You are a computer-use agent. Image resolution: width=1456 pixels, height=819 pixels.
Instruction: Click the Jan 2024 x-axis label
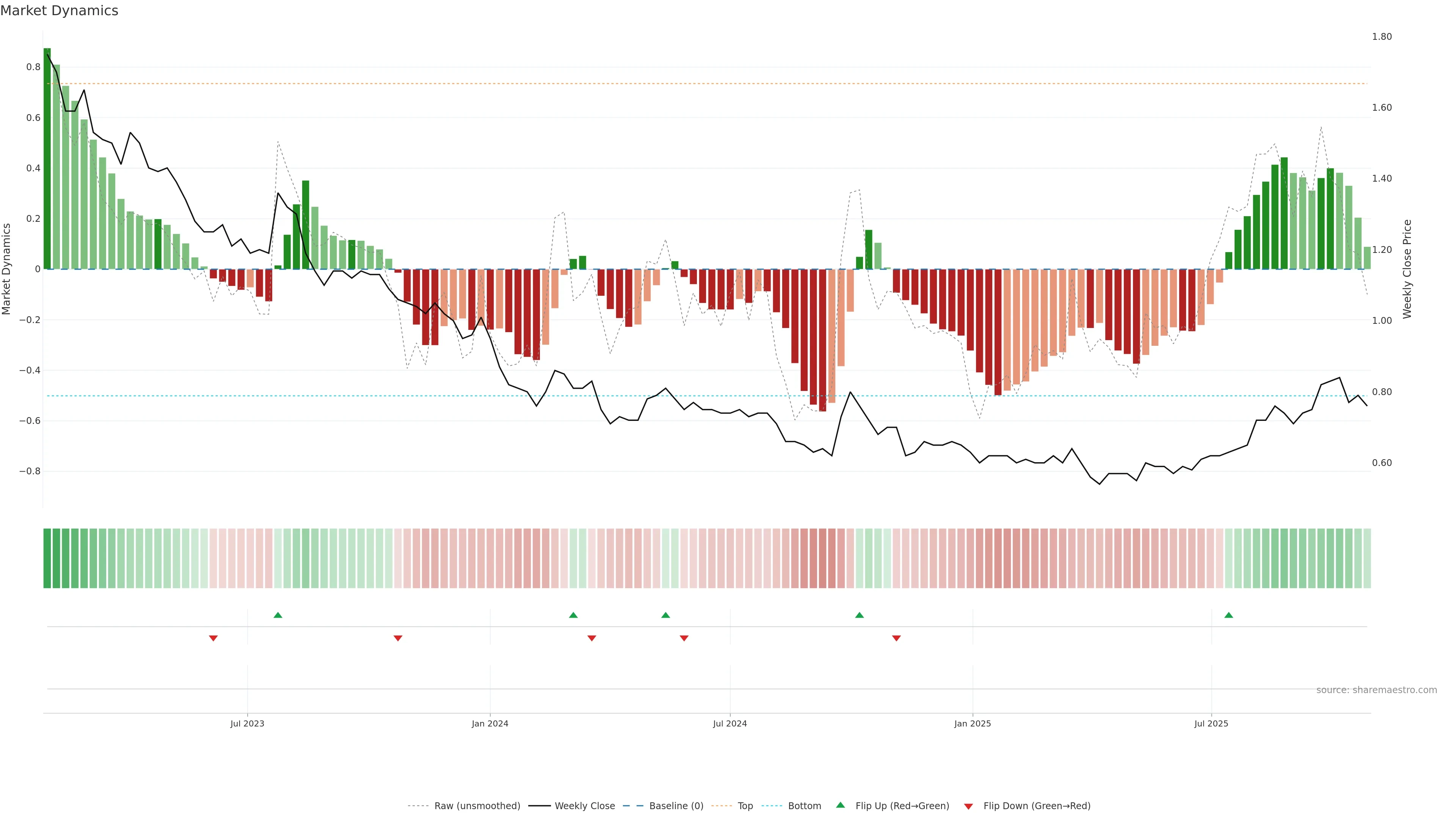pos(490,724)
